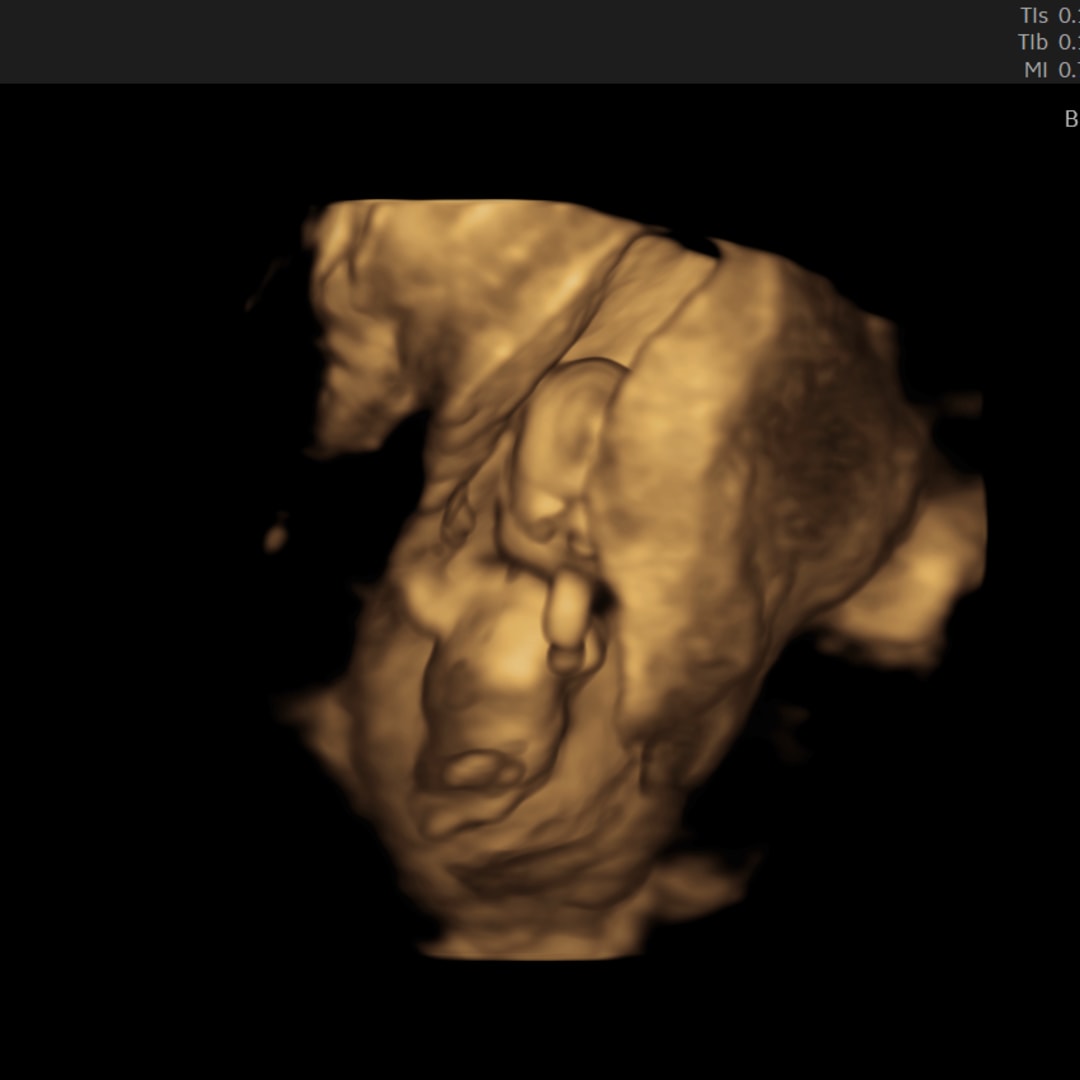Click the TIs numeric value readout
The width and height of the screenshot is (1080, 1080).
click(1069, 15)
